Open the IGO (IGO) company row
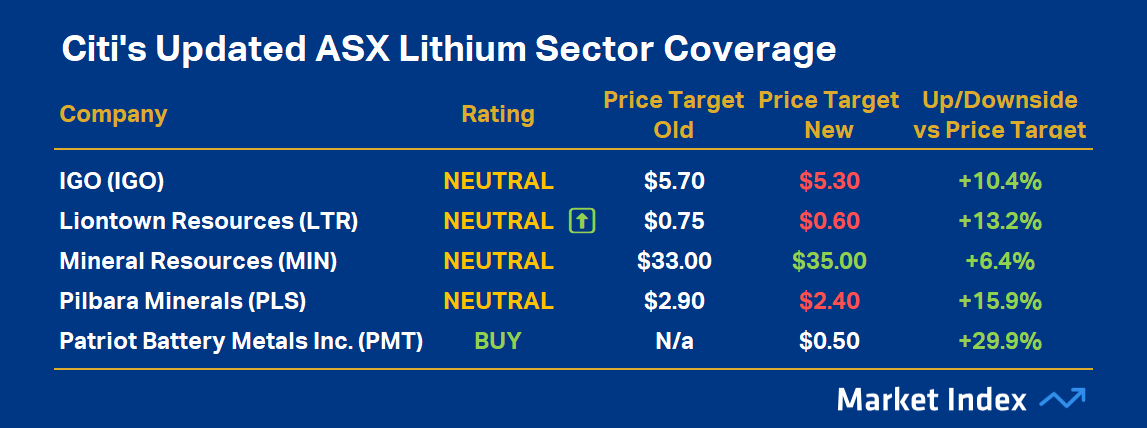The width and height of the screenshot is (1147, 428). pos(111,181)
